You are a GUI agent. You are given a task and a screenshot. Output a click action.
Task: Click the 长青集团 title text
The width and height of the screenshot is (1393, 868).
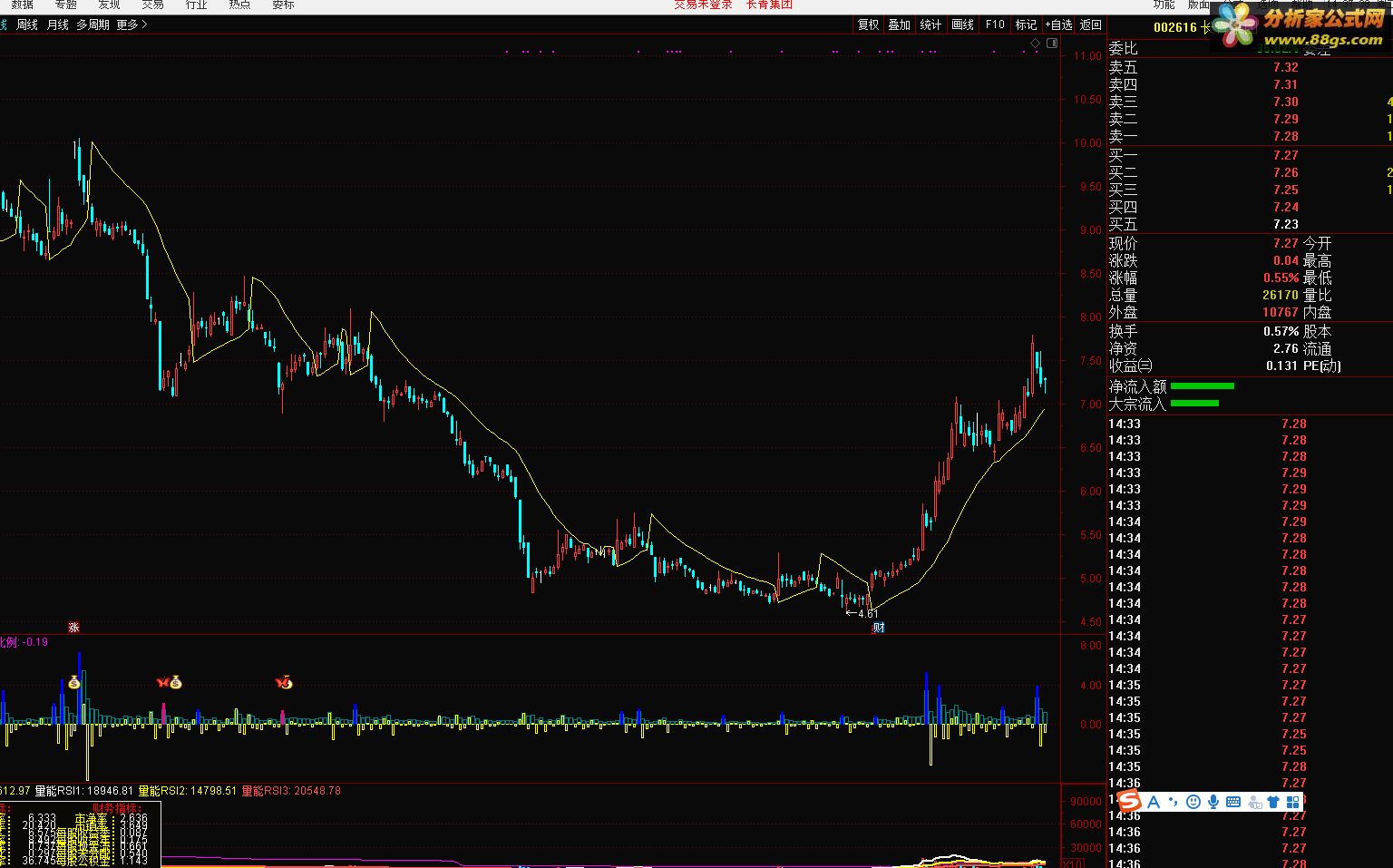click(769, 5)
